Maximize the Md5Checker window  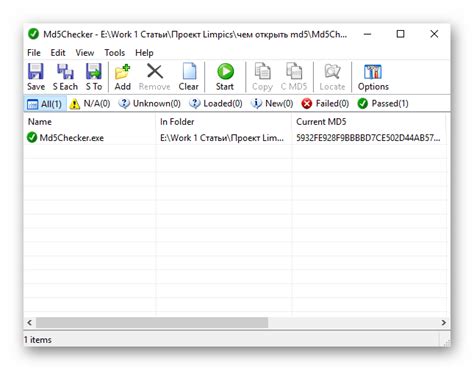(400, 34)
